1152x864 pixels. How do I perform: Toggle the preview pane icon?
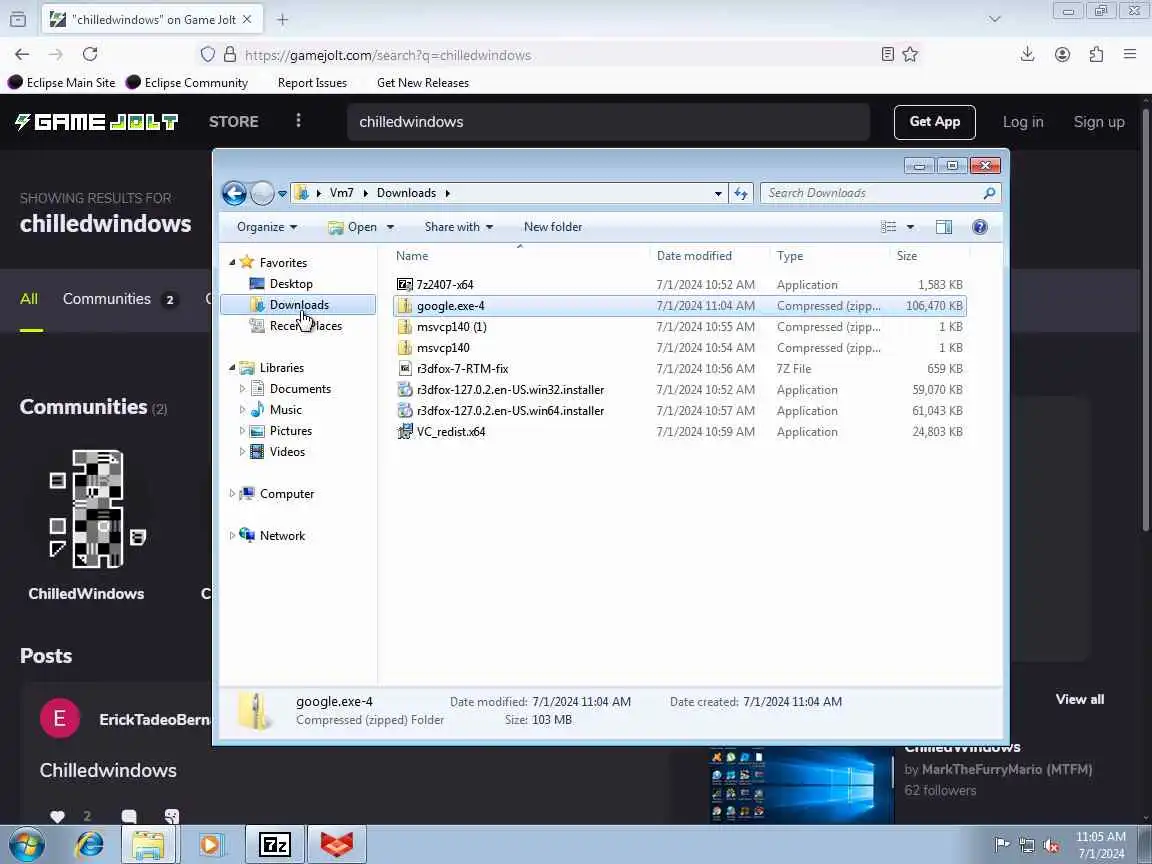(944, 227)
